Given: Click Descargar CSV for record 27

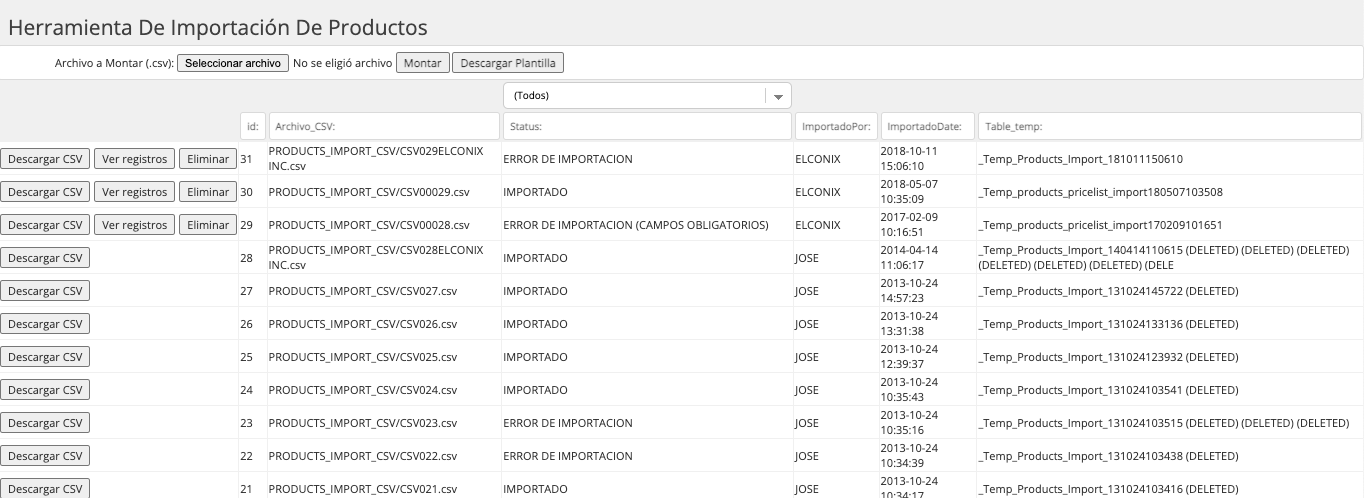Looking at the screenshot, I should tap(45, 291).
